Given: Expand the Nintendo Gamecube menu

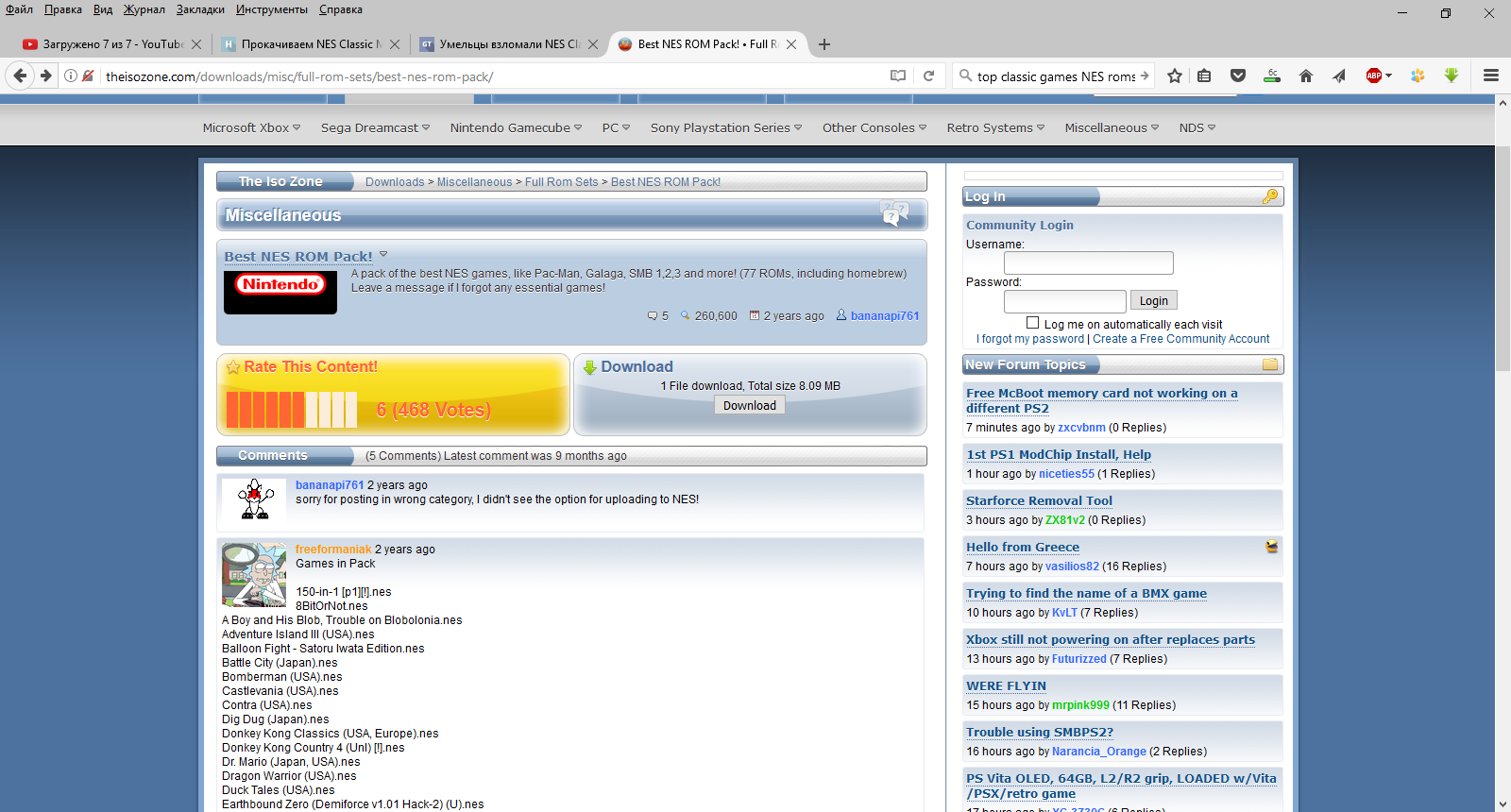Looking at the screenshot, I should [516, 127].
